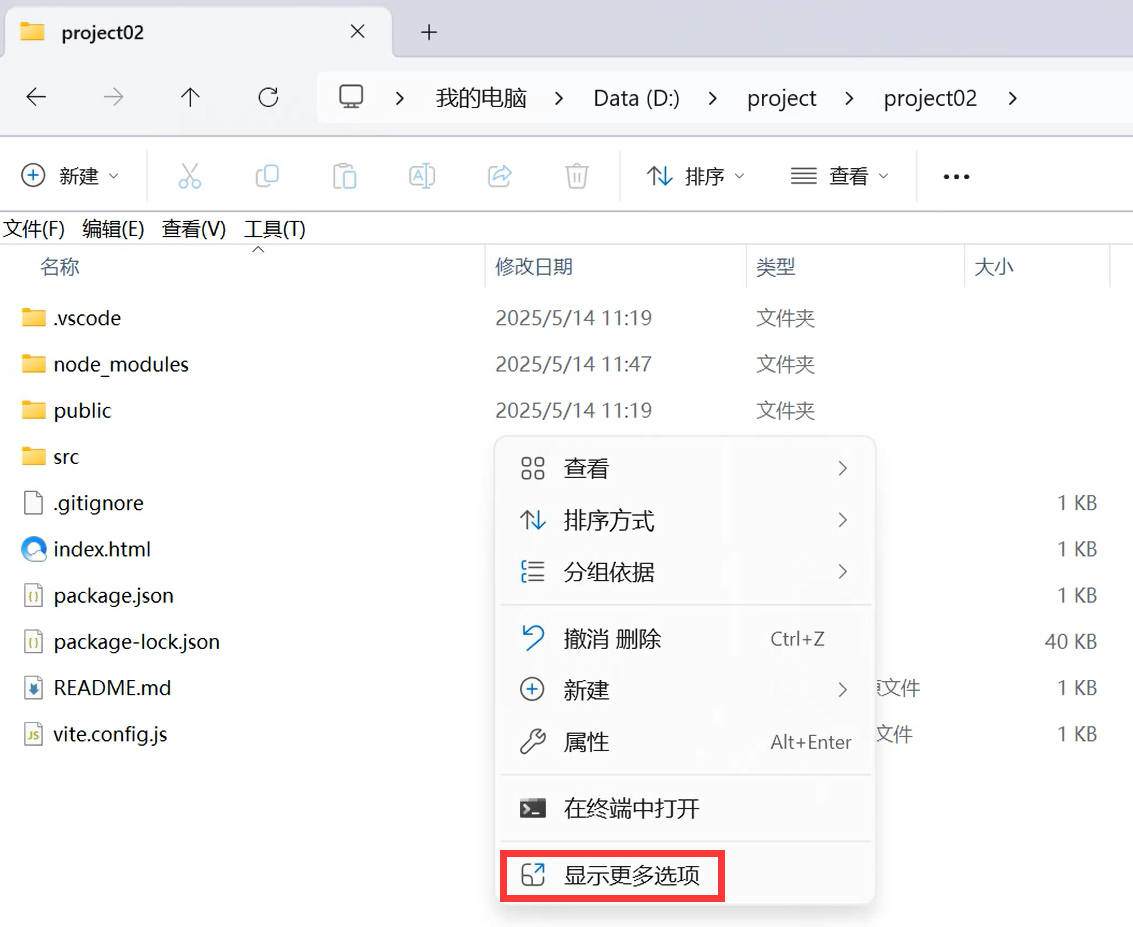Go back with the left arrow
This screenshot has width=1133, height=927.
[x=35, y=97]
